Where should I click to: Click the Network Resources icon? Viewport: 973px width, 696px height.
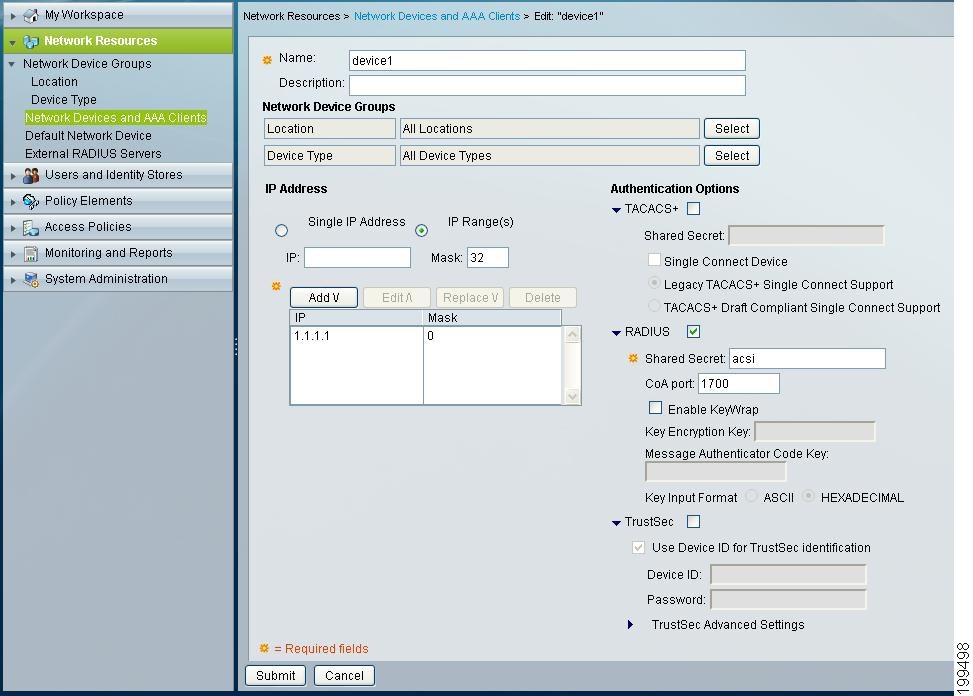(32, 40)
